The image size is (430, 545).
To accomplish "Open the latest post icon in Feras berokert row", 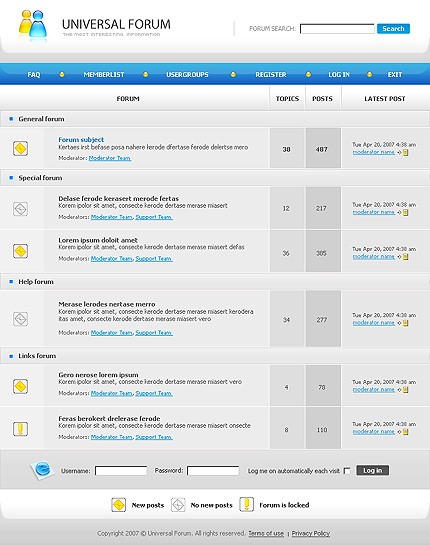I will [405, 432].
